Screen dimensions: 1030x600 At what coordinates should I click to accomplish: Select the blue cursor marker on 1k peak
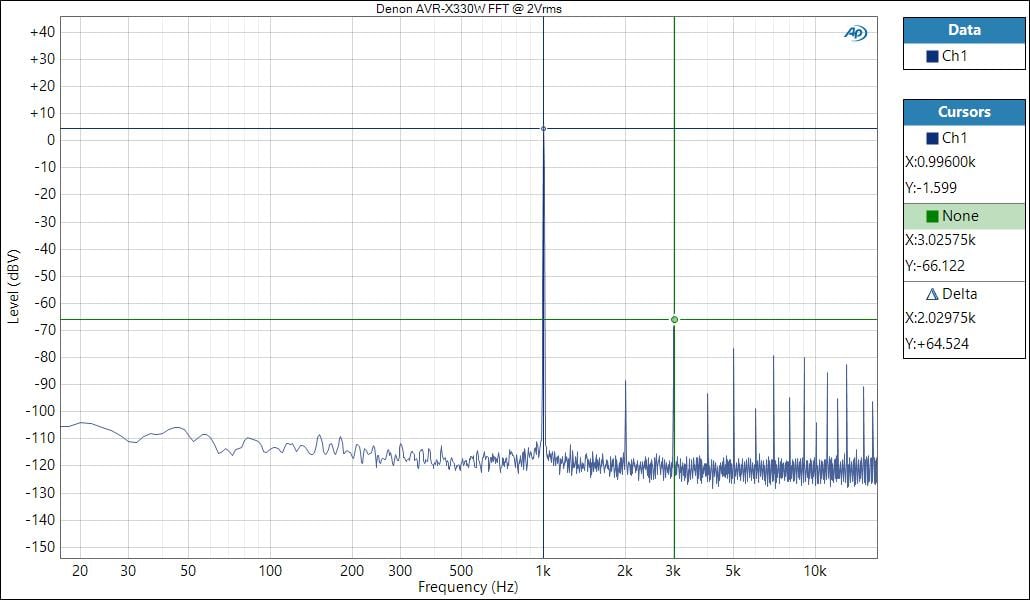(543, 129)
